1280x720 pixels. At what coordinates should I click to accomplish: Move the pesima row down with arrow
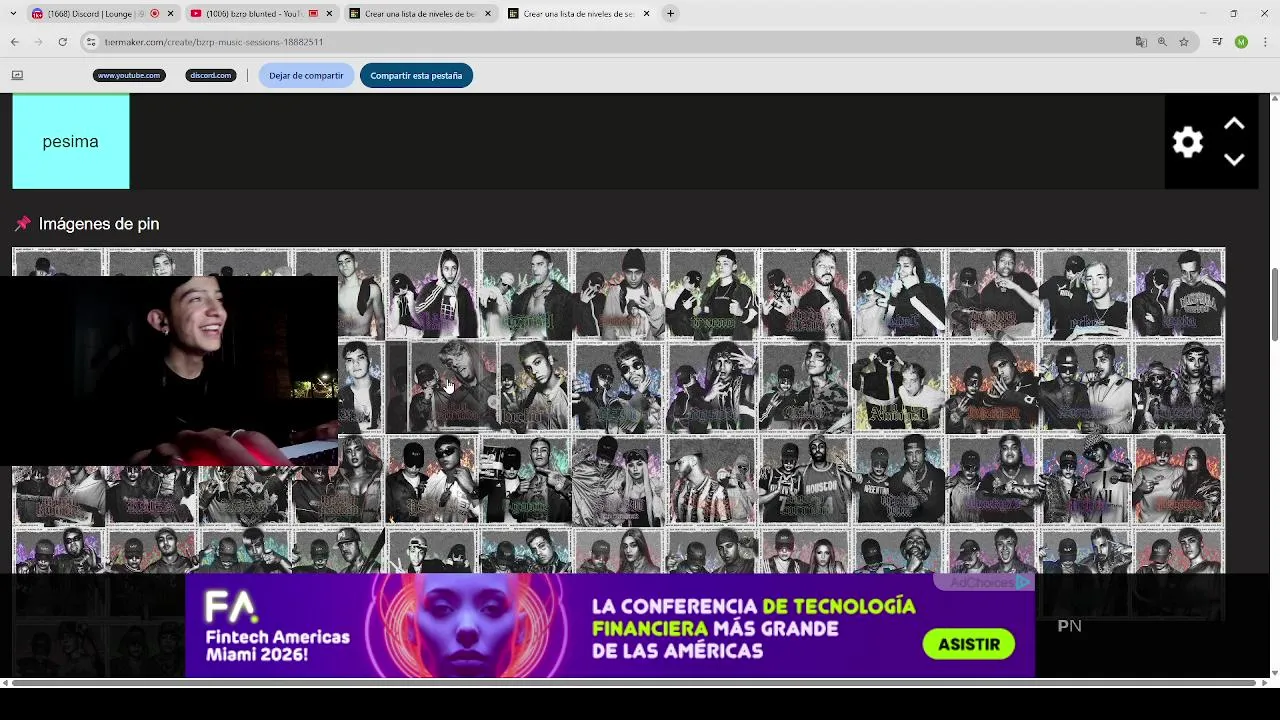(1234, 160)
